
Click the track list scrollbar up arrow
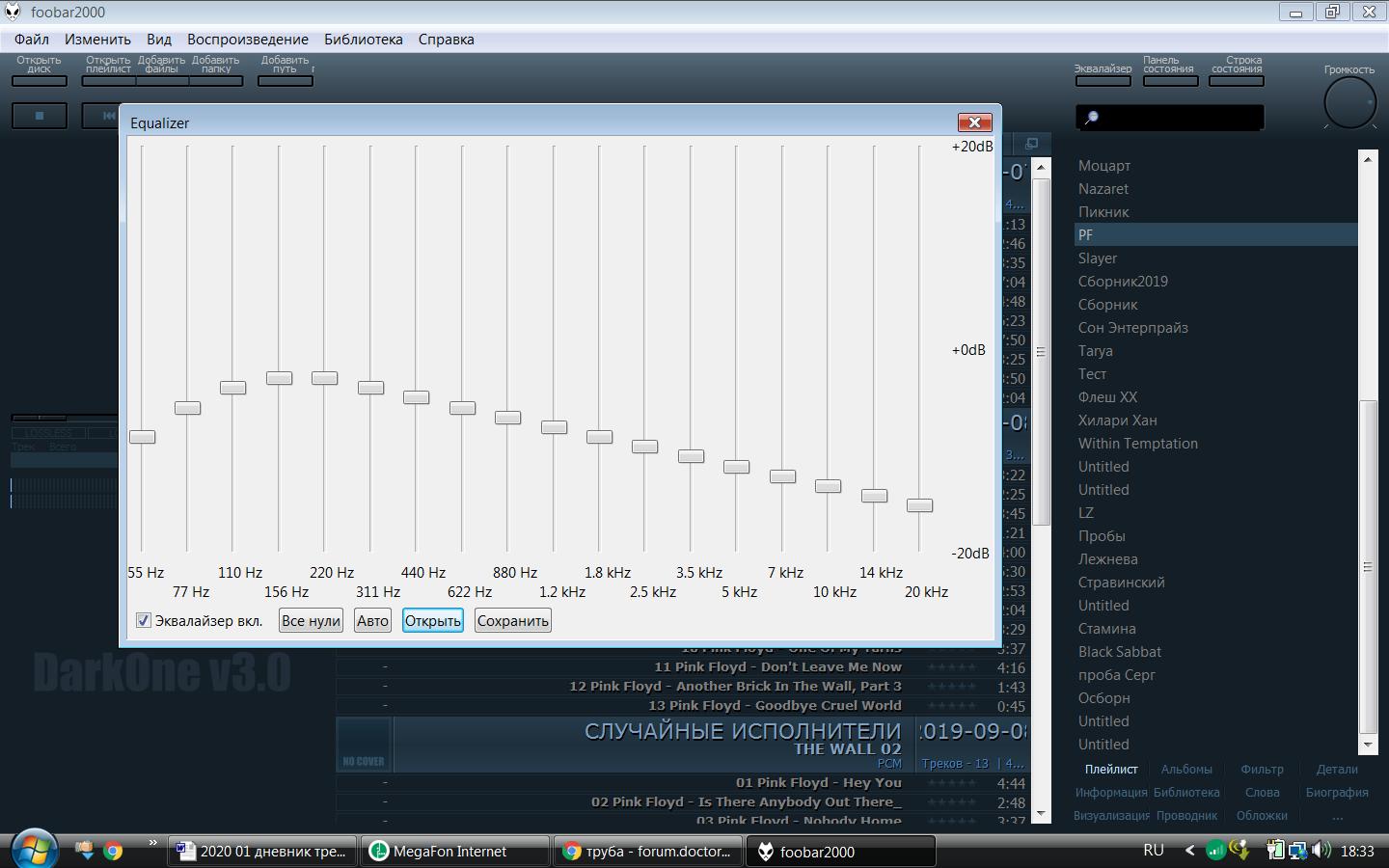click(x=1041, y=167)
